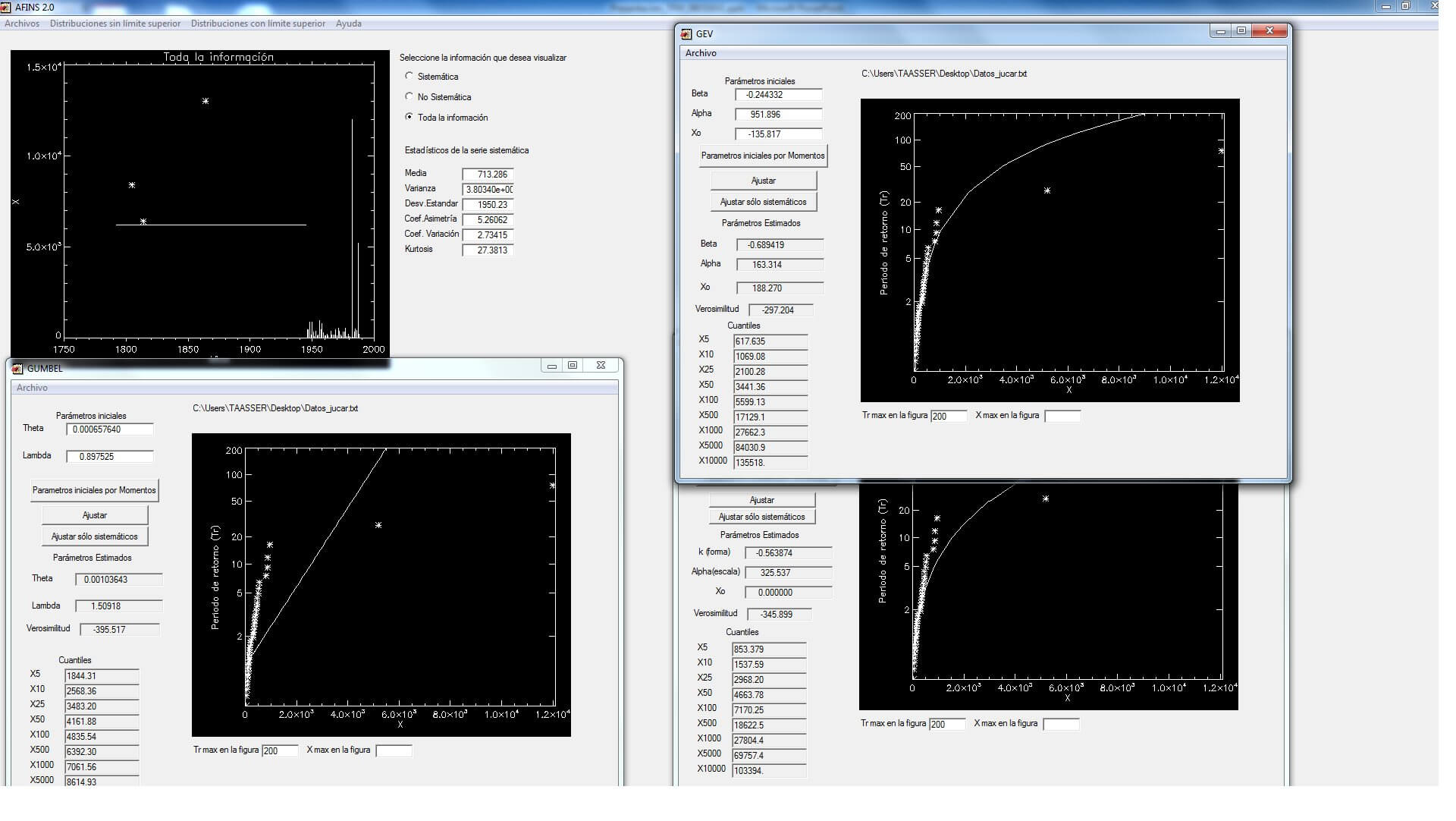Open the Archivo menu in GEV window

tap(701, 53)
